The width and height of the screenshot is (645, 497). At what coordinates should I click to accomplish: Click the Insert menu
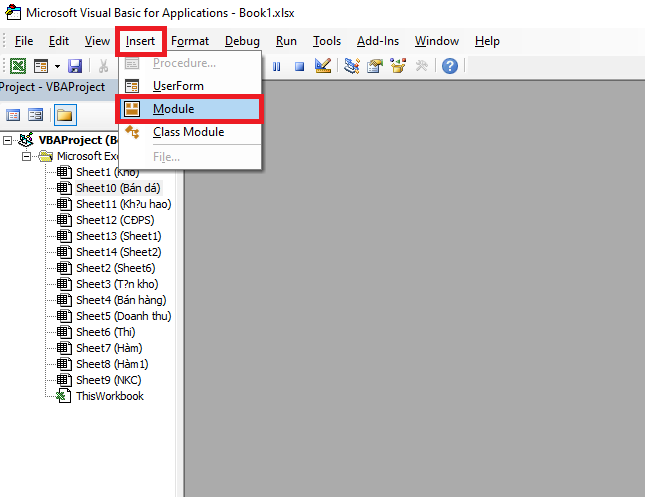141,41
